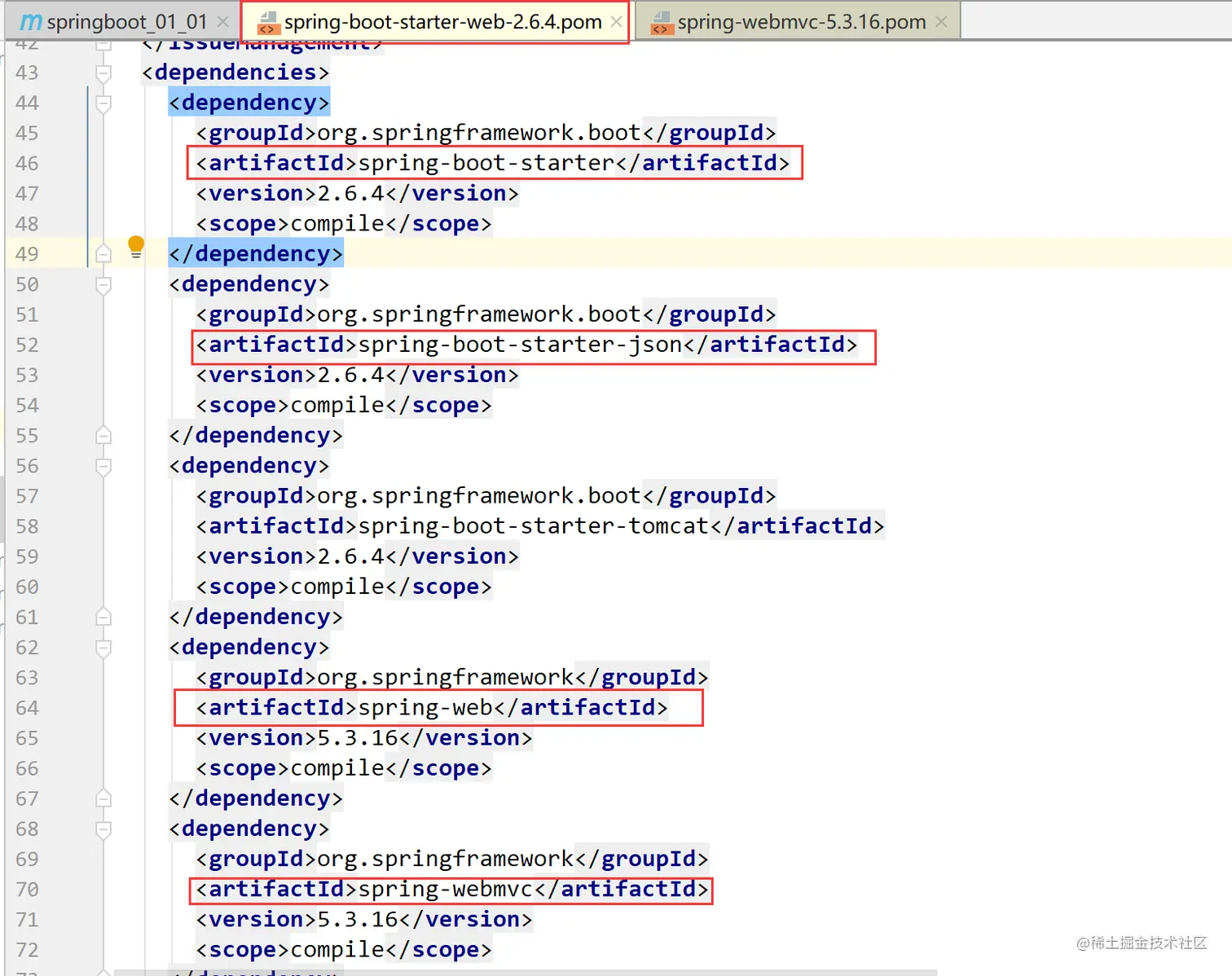Image resolution: width=1232 pixels, height=976 pixels.
Task: Close the springboot_01_01 tab
Action: click(222, 22)
